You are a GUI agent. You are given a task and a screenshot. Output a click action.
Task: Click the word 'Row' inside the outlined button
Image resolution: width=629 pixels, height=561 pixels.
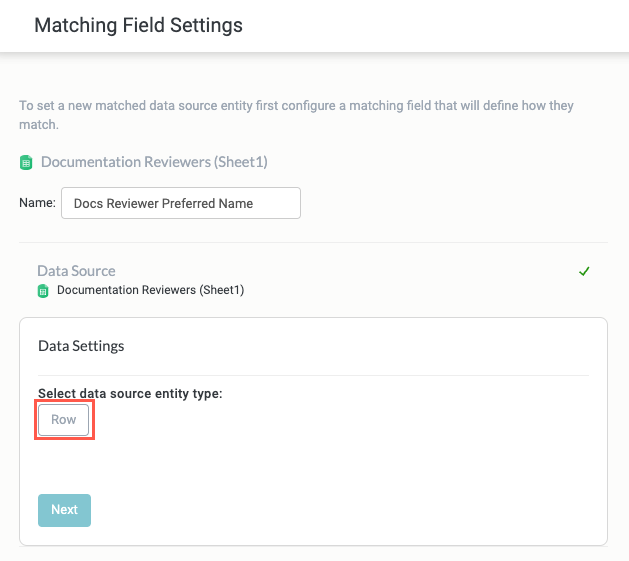pyautogui.click(x=64, y=420)
